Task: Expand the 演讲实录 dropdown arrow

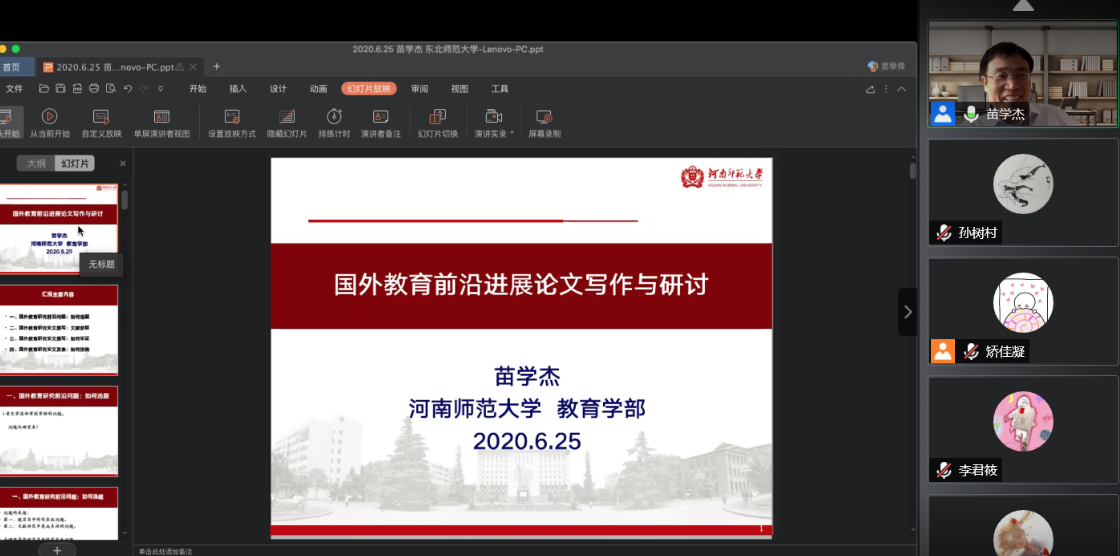Action: [512, 133]
